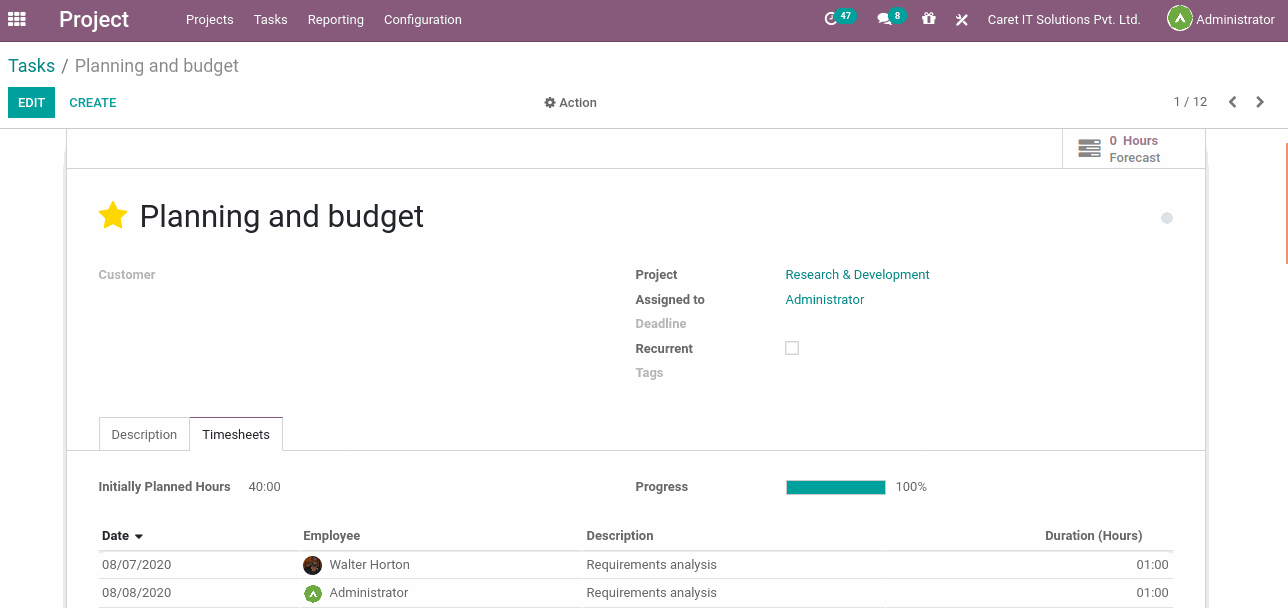The image size is (1288, 608).
Task: Open the developer tools wrench icon
Action: (961, 18)
